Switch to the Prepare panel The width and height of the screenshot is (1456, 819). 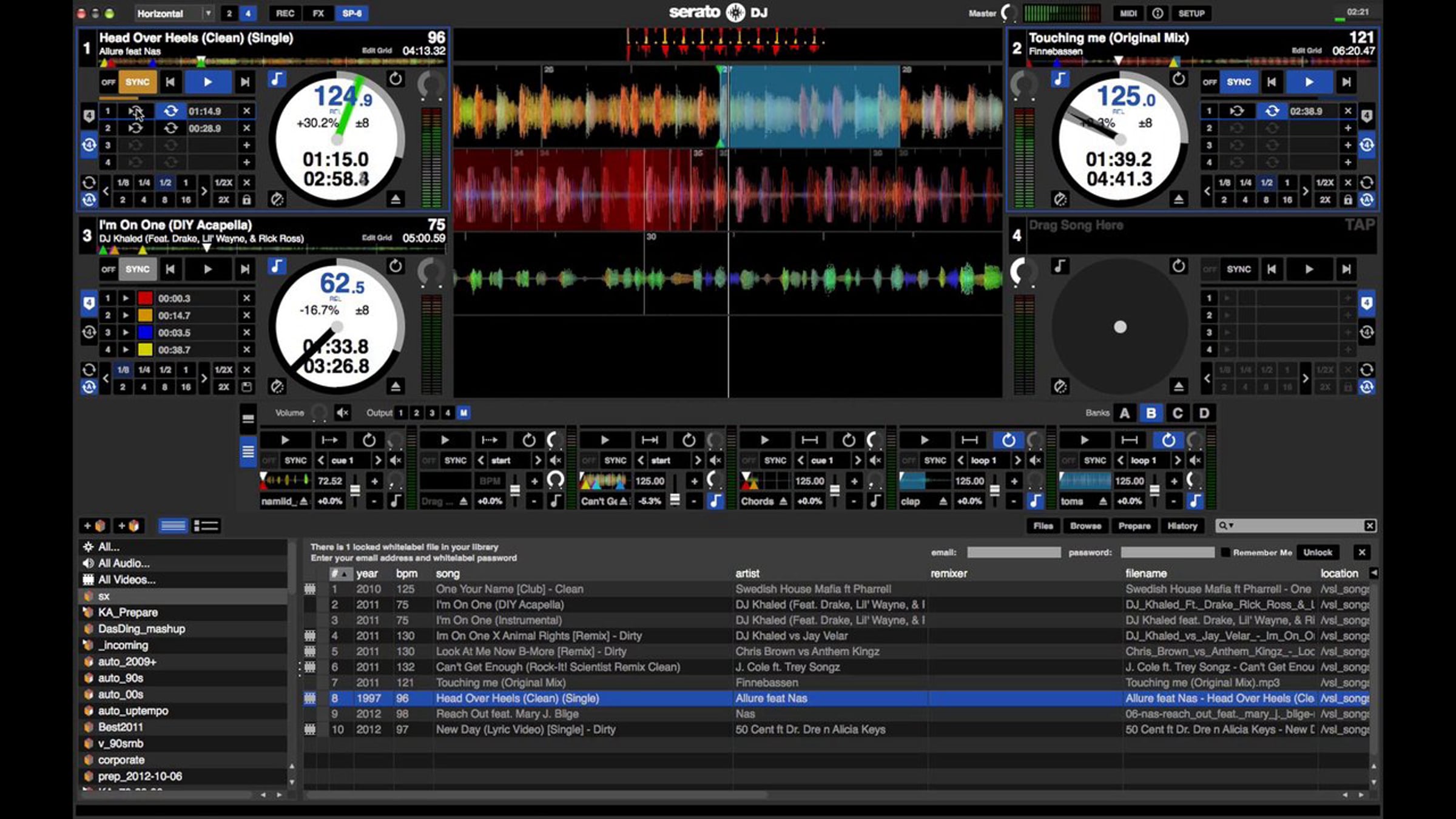tap(1134, 526)
